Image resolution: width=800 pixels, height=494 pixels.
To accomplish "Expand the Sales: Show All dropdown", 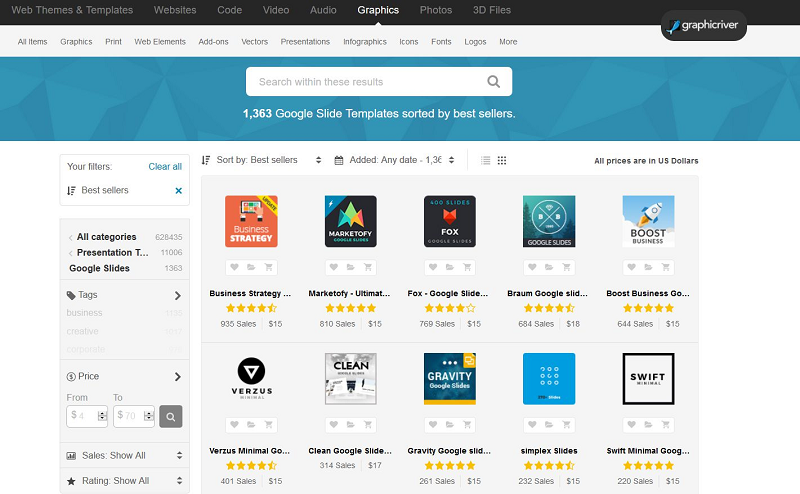I will click(x=125, y=455).
